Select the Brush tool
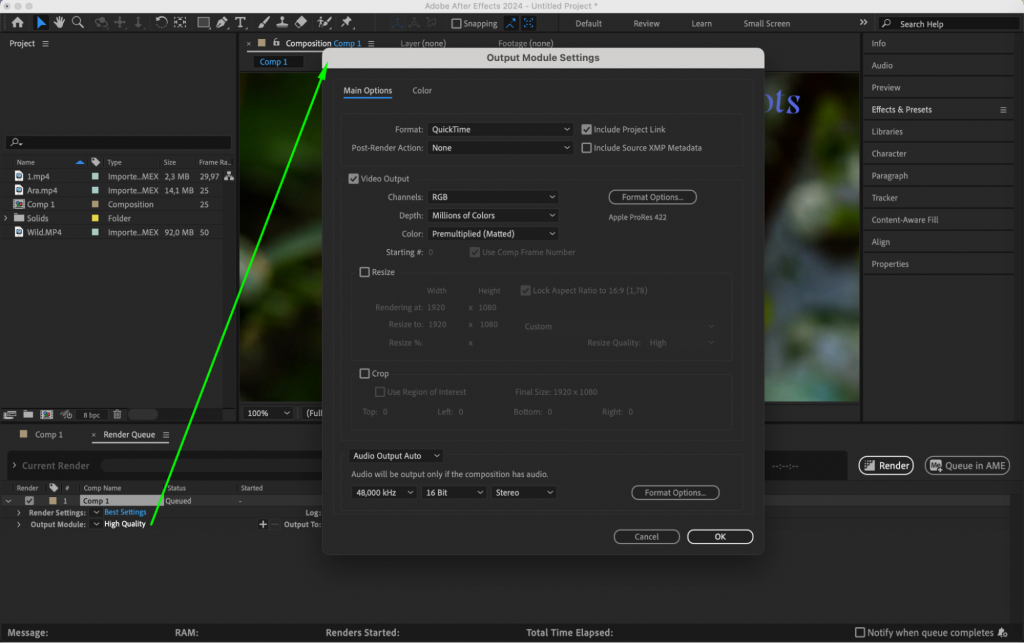 pyautogui.click(x=263, y=21)
